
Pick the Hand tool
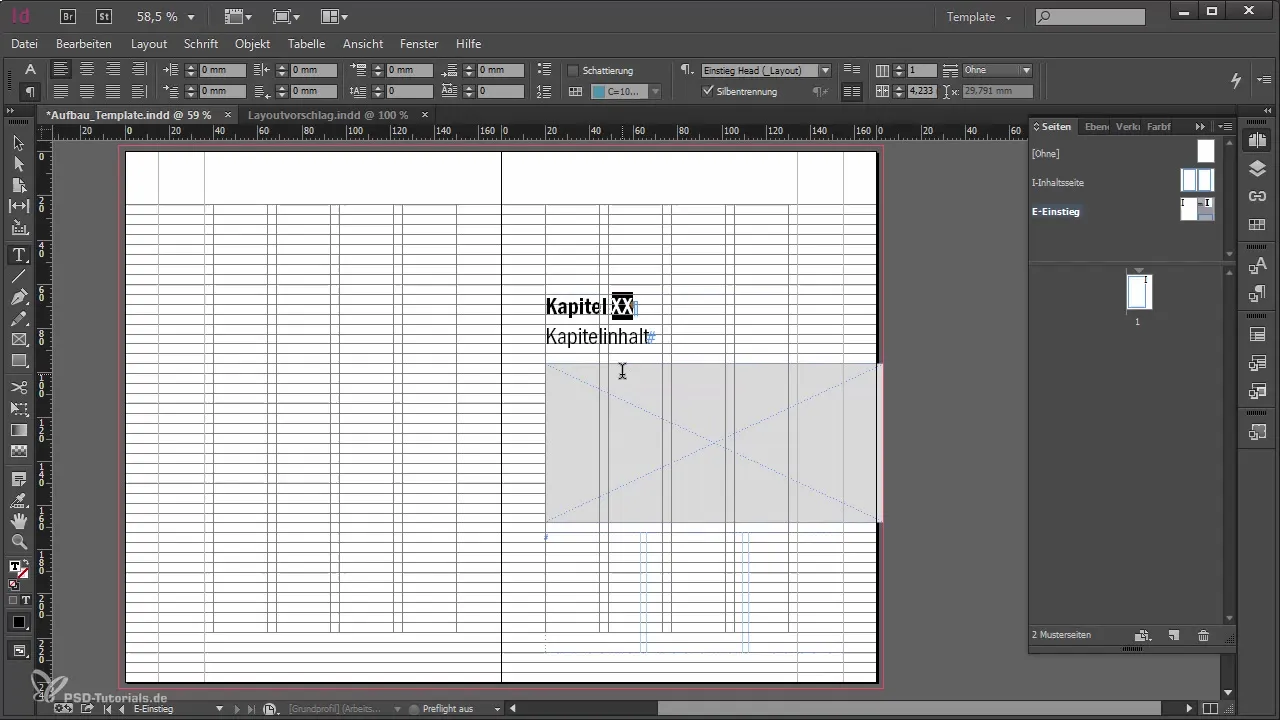click(x=19, y=521)
